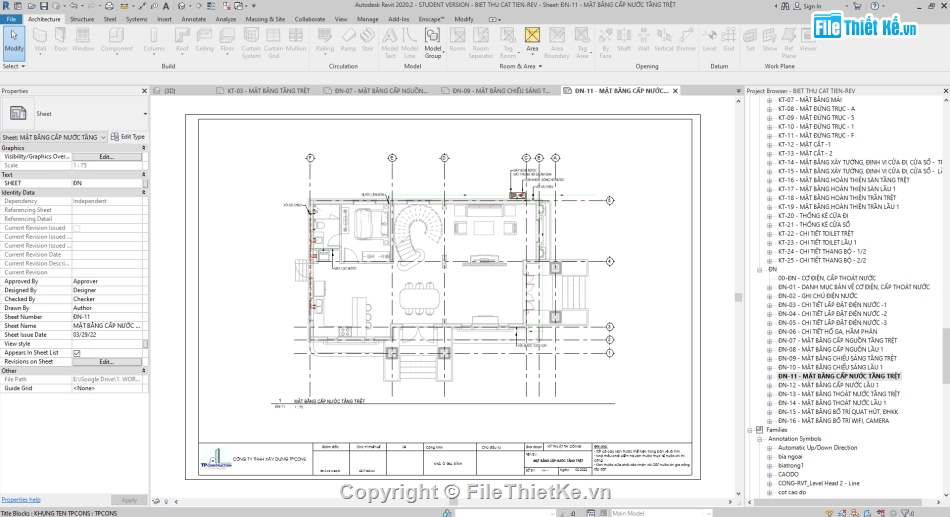Toggle Current Revision Issued checkbox
Viewport: 950px width, 517px height.
77,228
